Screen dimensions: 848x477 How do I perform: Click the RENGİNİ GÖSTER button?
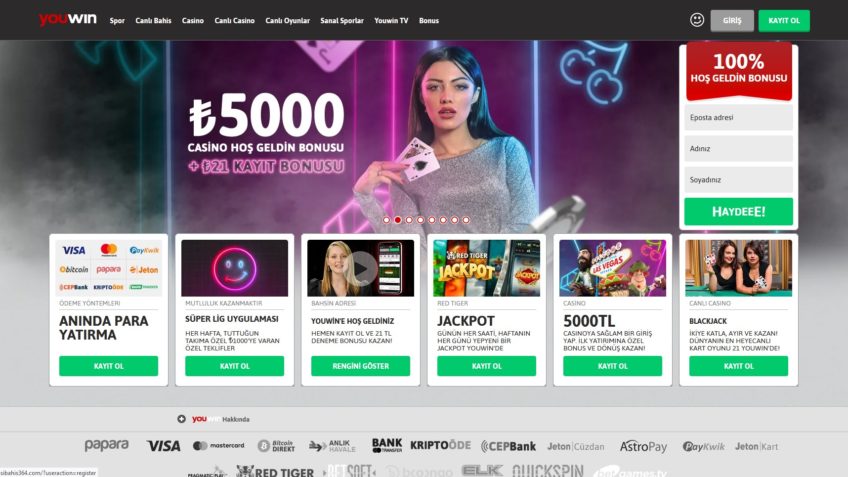tap(360, 366)
